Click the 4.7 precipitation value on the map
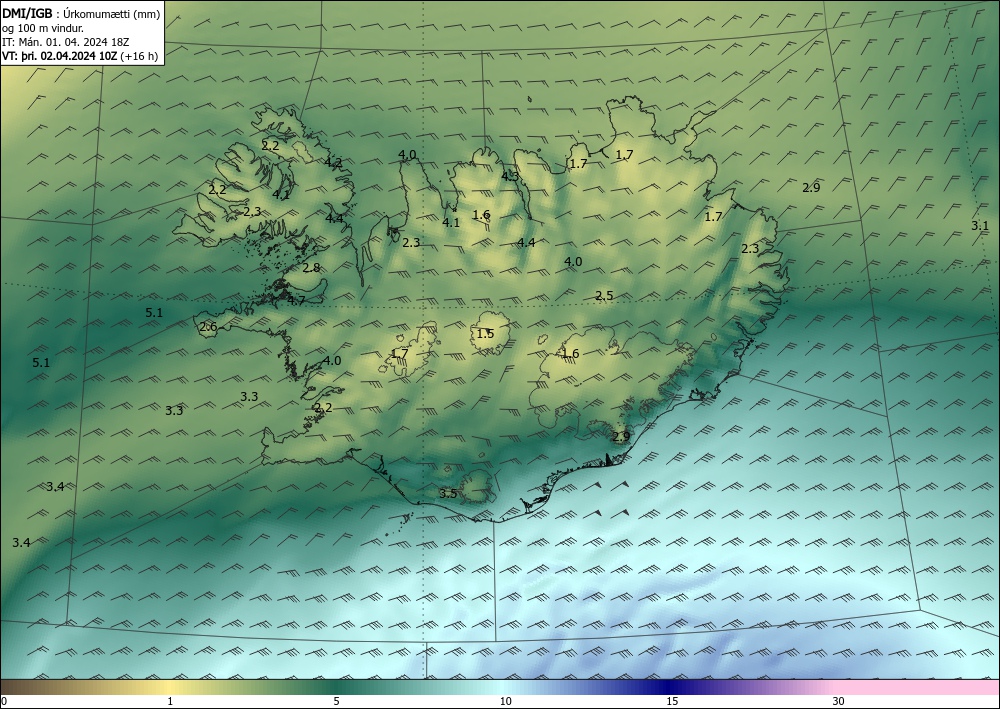1000x709 pixels. (x=296, y=300)
